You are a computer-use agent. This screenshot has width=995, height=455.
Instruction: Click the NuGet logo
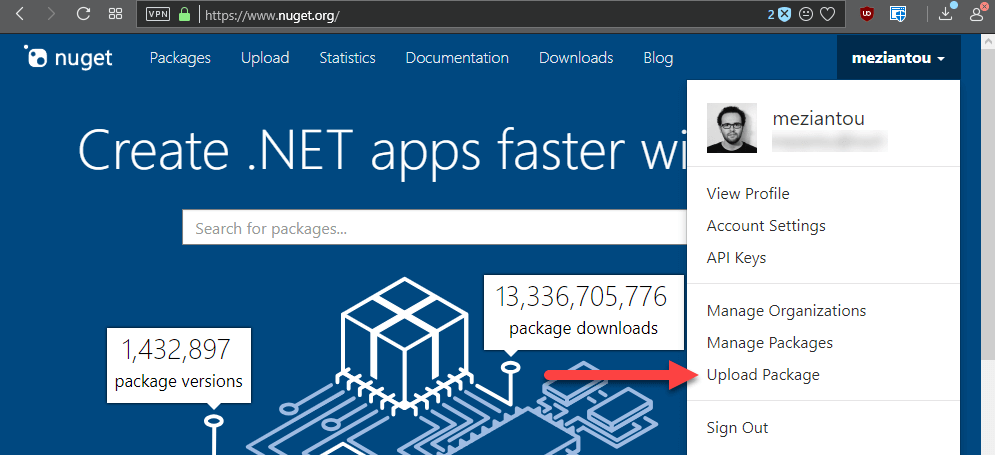(x=69, y=58)
